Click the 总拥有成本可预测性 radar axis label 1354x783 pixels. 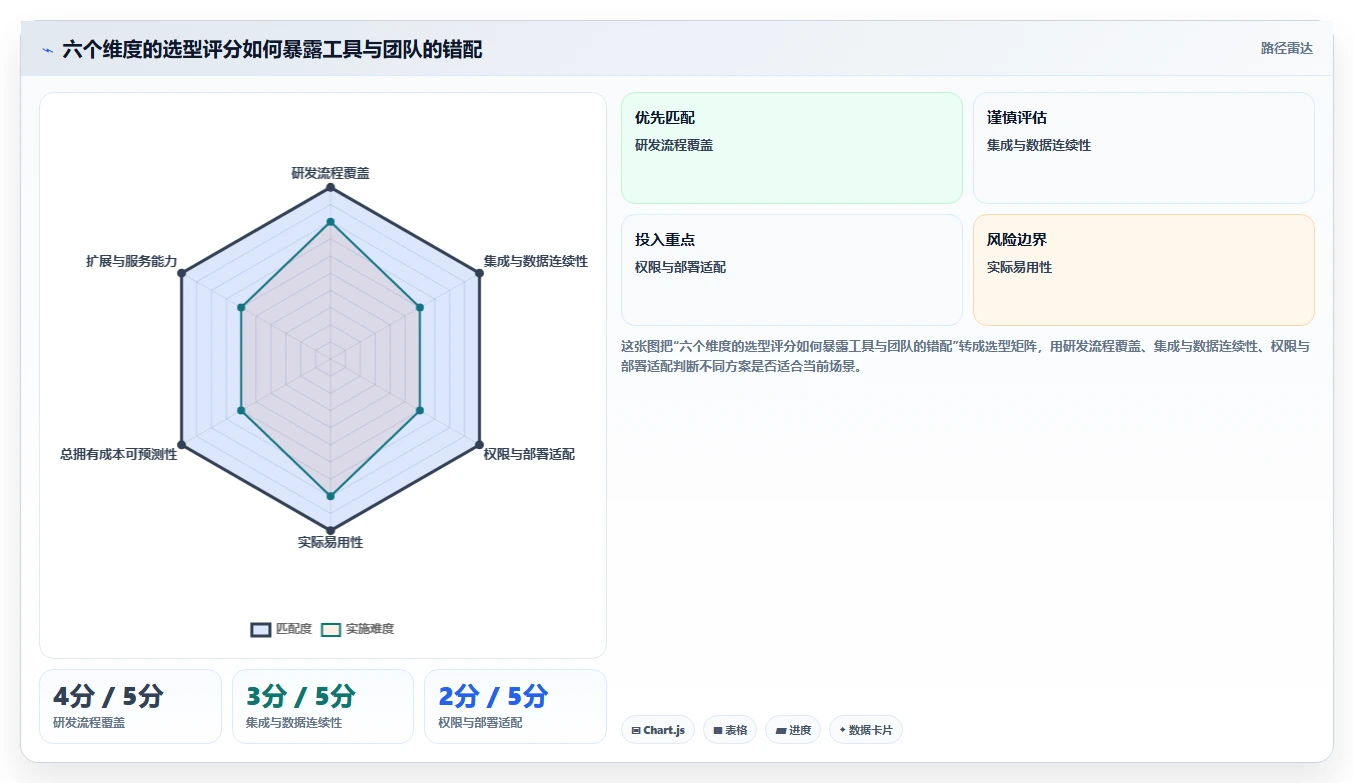click(118, 454)
